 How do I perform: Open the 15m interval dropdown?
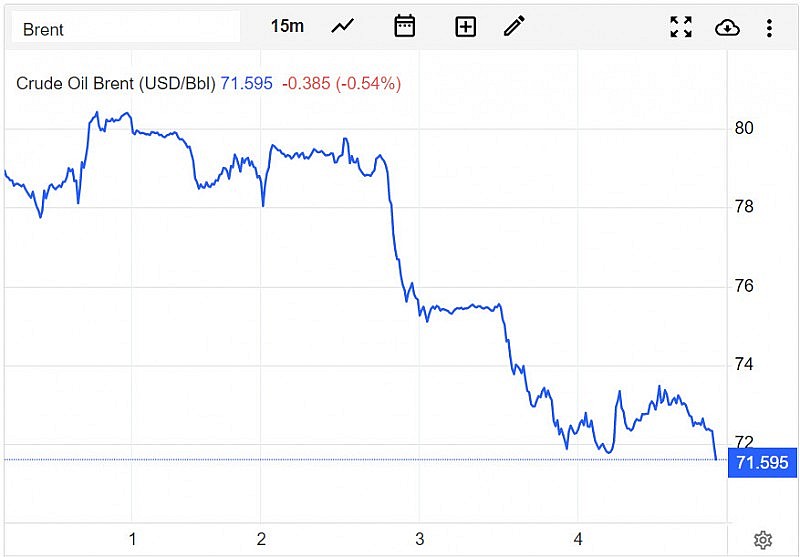click(x=287, y=26)
